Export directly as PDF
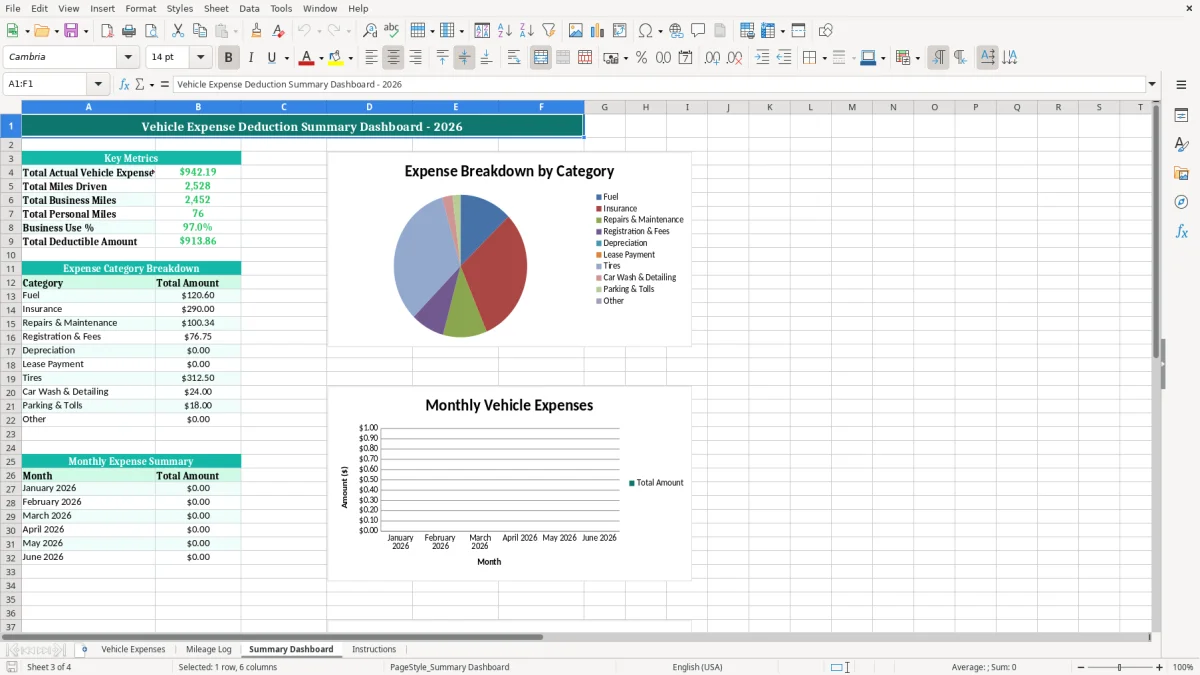 (x=107, y=31)
